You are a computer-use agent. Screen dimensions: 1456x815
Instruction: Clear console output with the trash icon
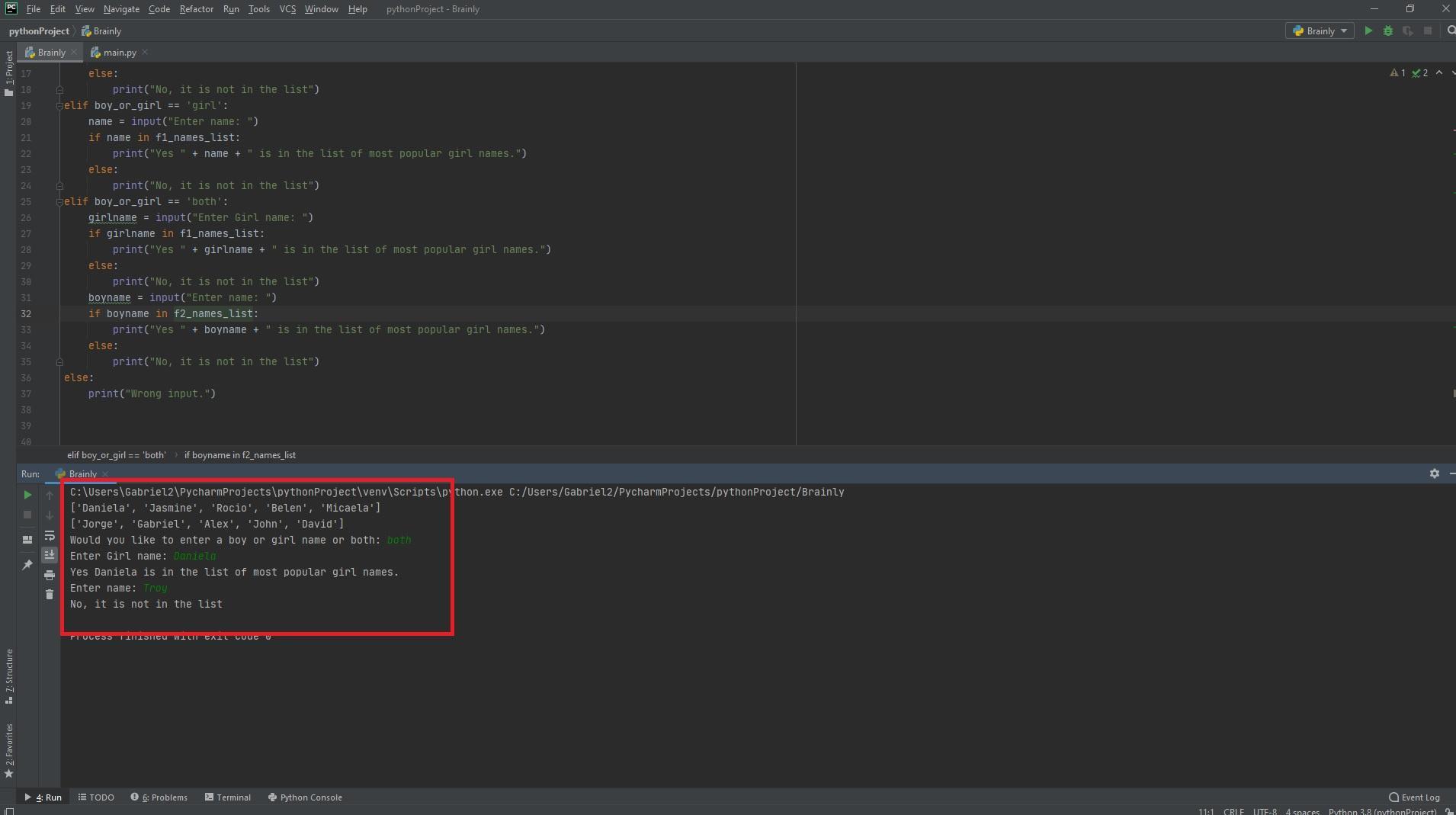click(x=50, y=595)
